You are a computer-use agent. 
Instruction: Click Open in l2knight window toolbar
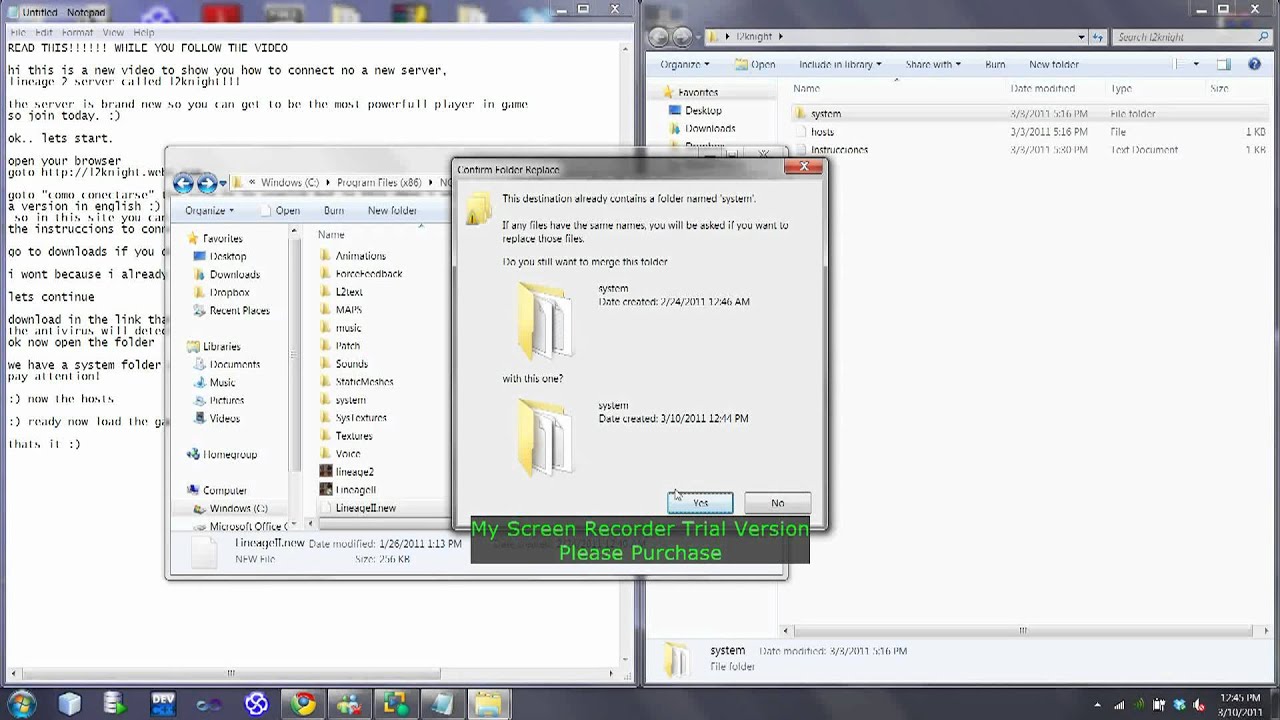(755, 64)
